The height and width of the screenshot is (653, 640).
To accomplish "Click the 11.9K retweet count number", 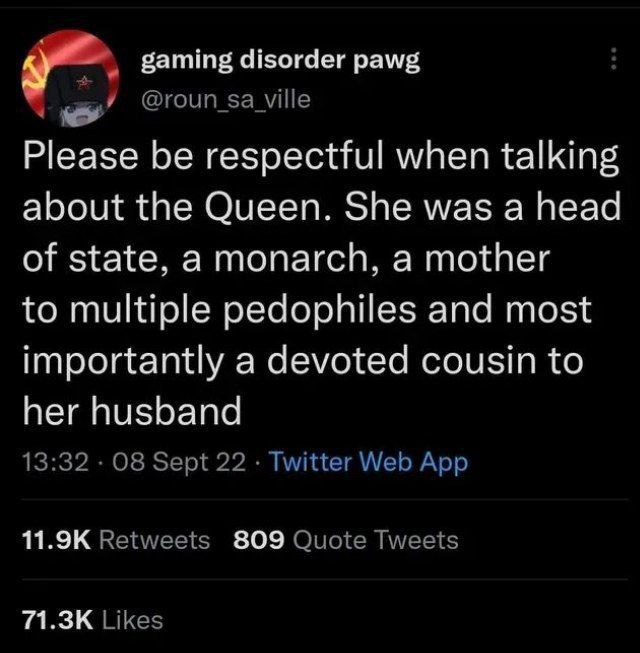I will click(x=57, y=540).
